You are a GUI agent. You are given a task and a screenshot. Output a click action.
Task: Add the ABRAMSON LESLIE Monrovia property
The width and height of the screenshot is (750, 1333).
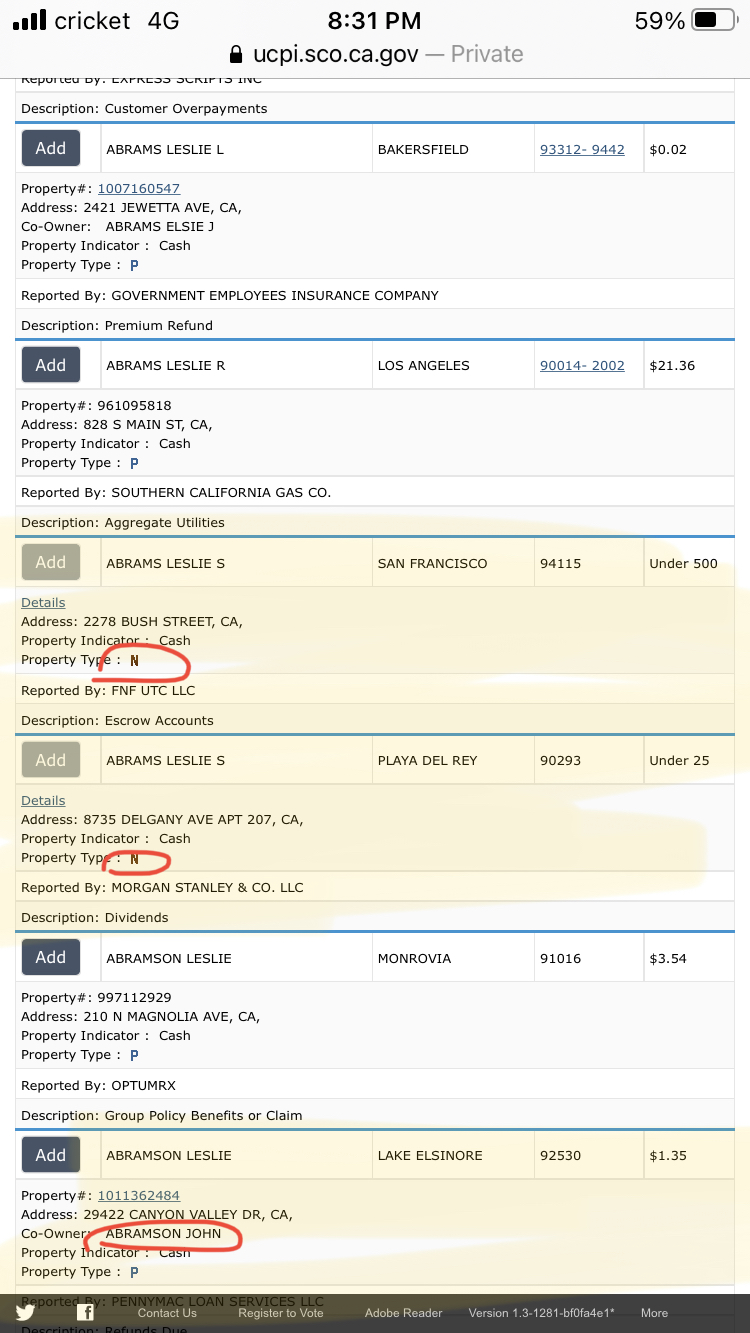coord(51,957)
